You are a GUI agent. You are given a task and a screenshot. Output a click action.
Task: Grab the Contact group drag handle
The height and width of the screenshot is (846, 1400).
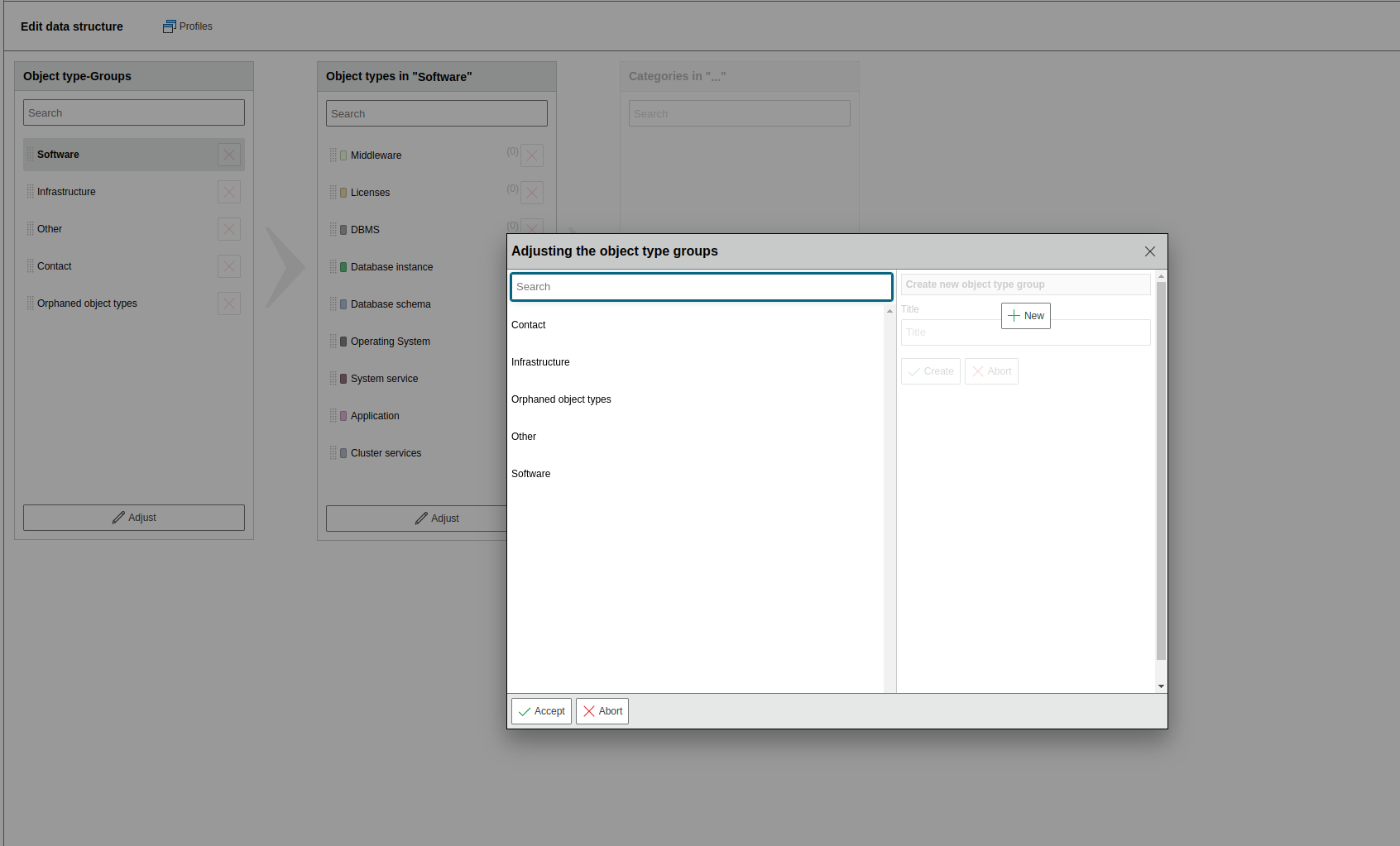click(31, 266)
